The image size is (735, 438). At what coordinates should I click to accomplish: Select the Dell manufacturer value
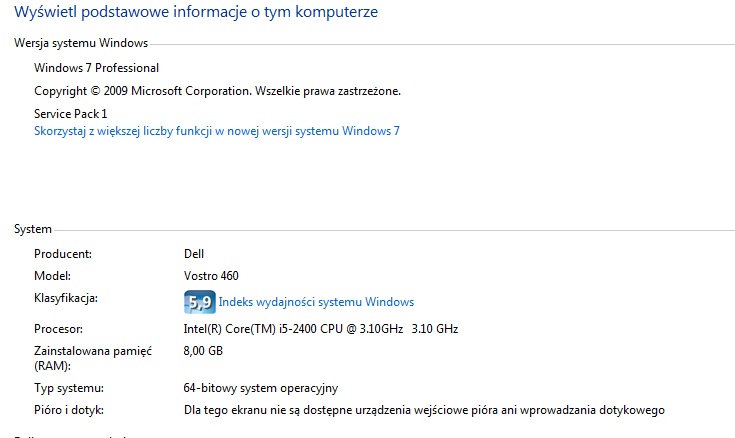point(194,254)
